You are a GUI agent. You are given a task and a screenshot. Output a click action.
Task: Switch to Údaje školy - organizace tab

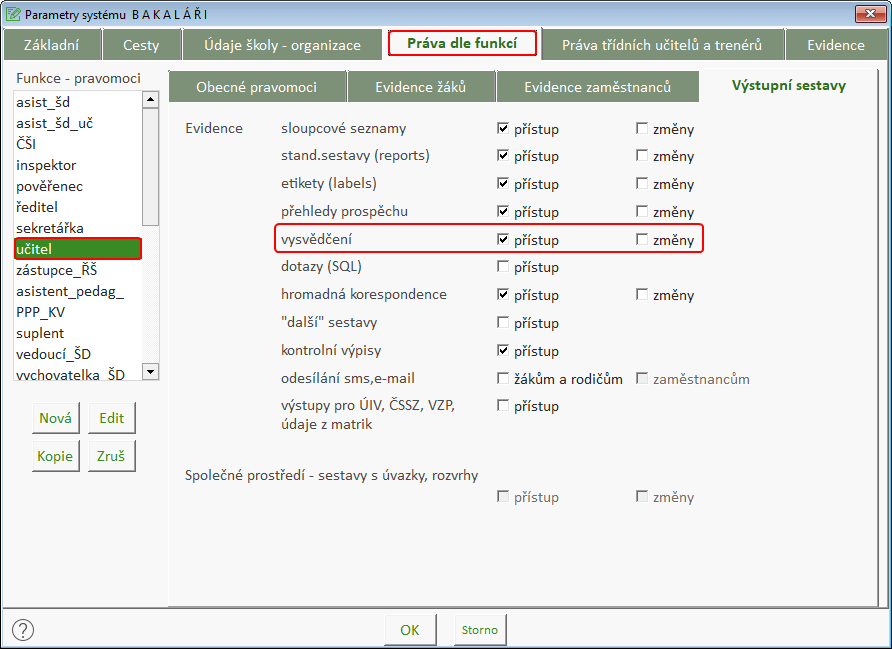point(282,45)
